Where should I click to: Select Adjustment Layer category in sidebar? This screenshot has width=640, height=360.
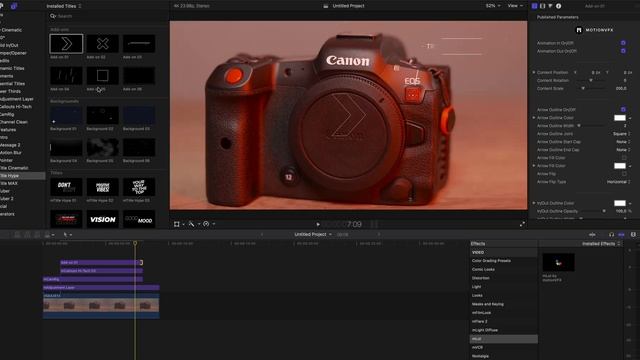pyautogui.click(x=22, y=99)
